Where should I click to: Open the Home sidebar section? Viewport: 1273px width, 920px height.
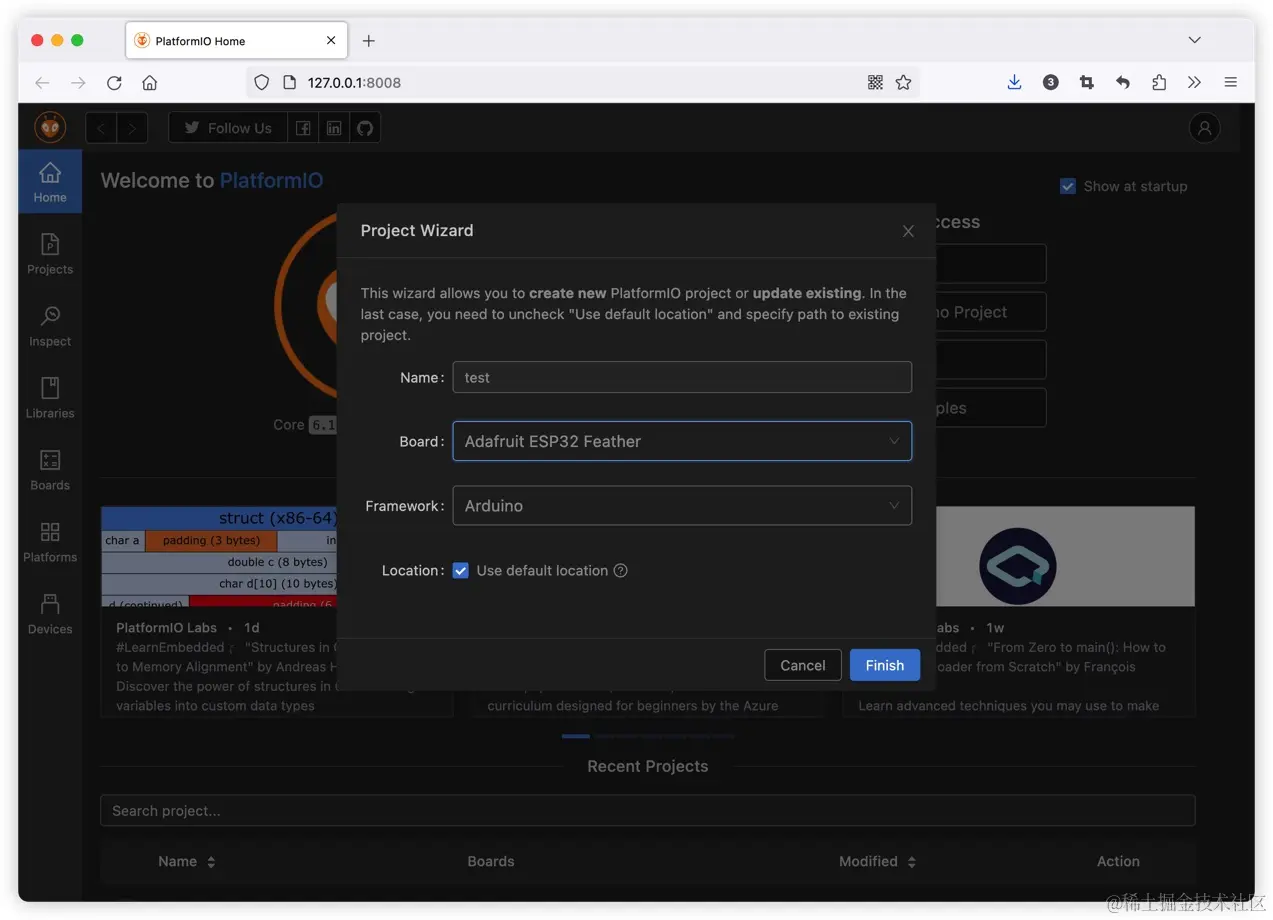[50, 182]
